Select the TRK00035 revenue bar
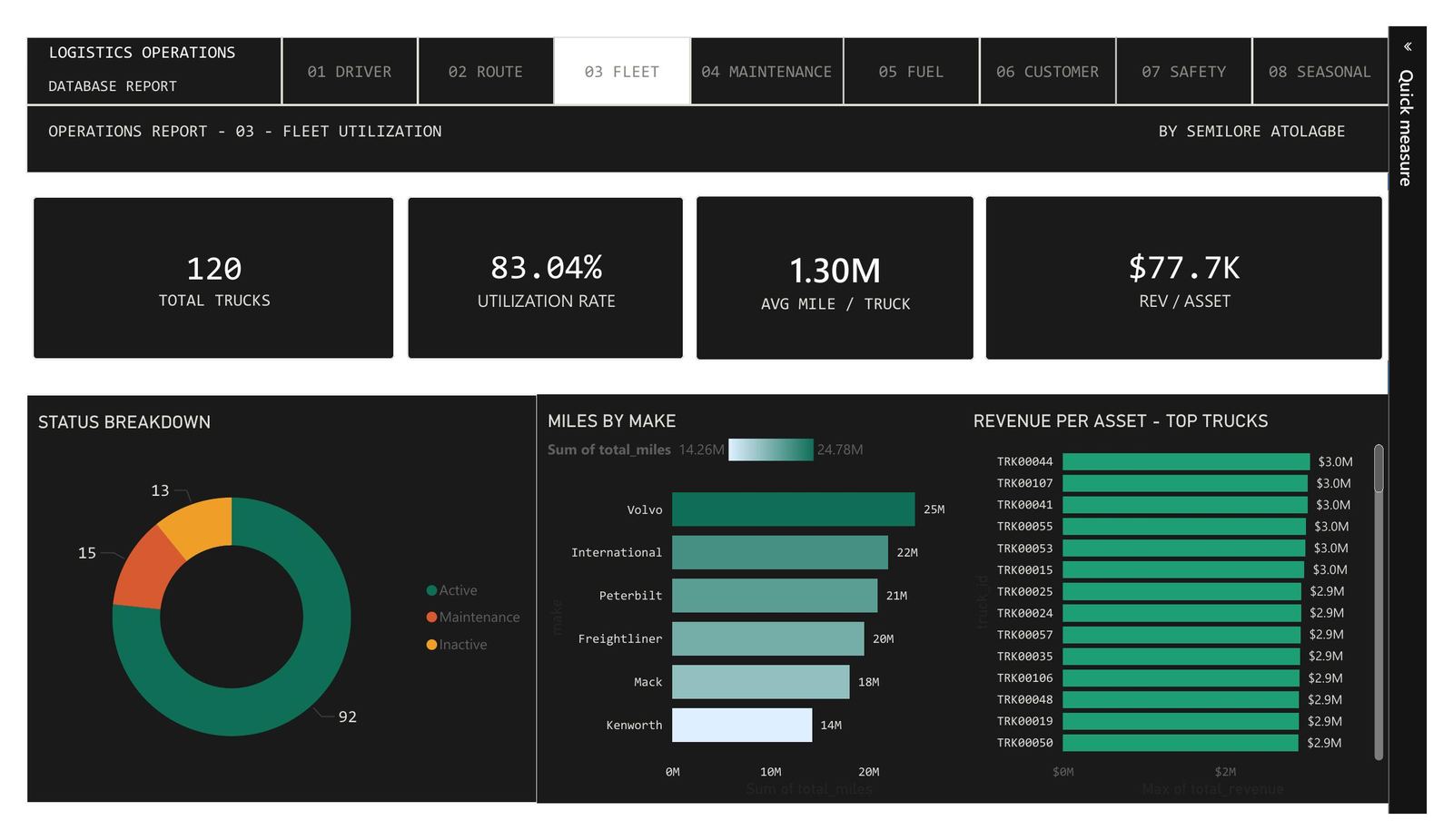 [1181, 657]
